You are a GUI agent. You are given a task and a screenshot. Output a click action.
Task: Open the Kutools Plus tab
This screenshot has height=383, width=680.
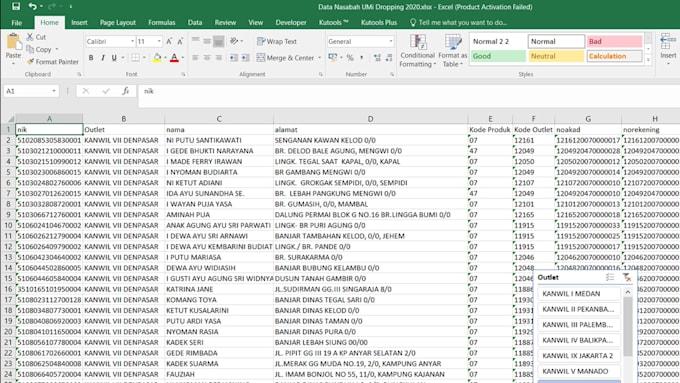pos(379,23)
